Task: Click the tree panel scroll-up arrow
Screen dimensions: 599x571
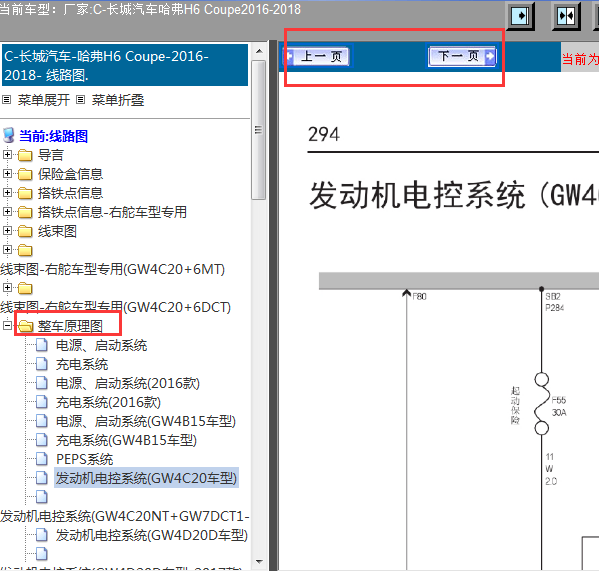Action: coord(259,52)
